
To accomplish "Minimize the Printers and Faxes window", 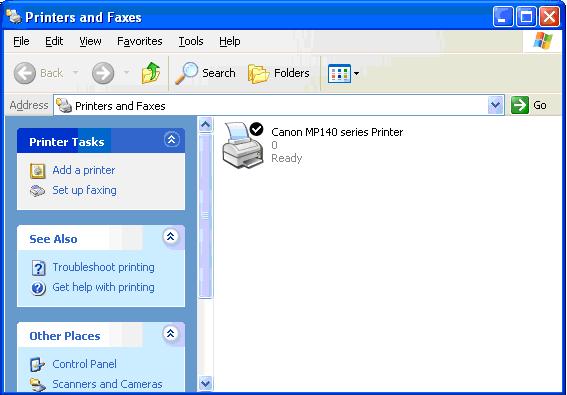I will coord(502,17).
